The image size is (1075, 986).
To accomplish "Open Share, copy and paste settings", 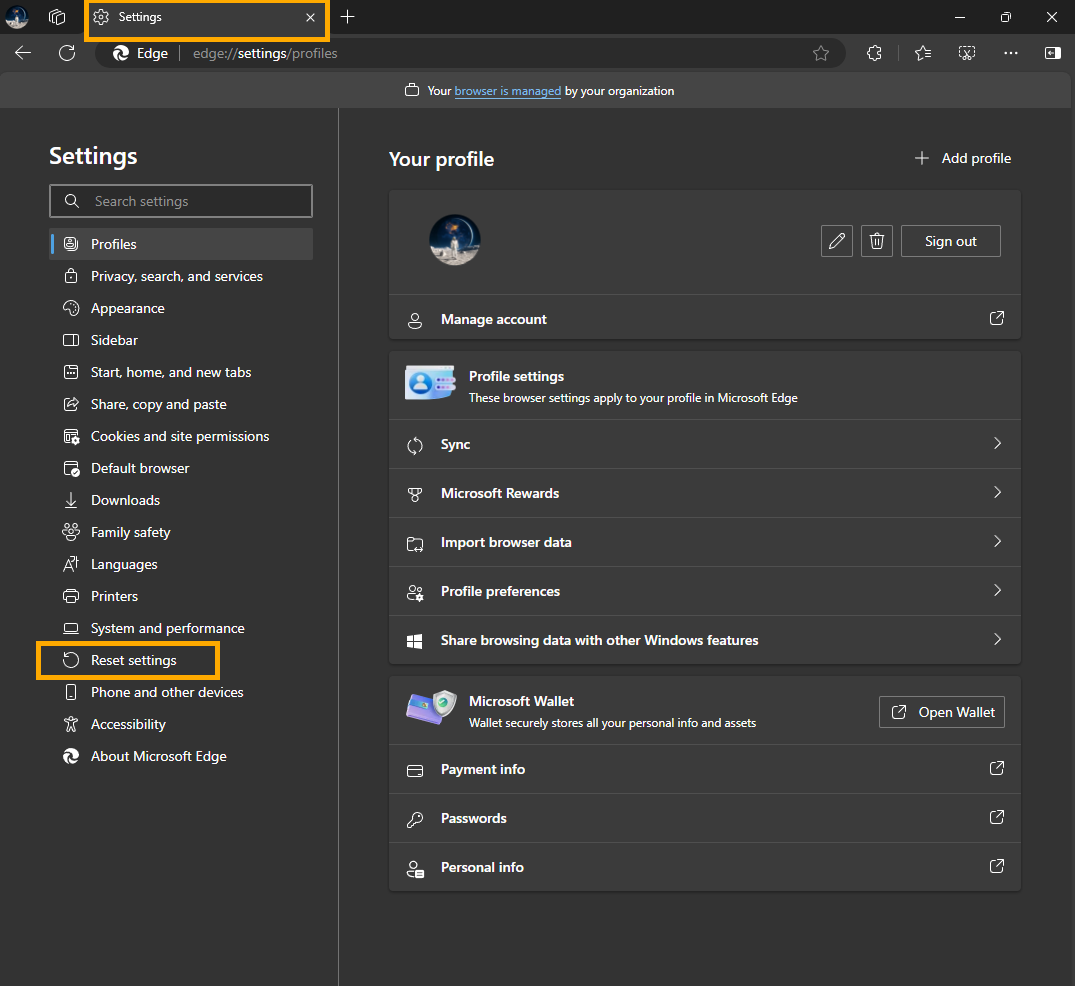I will [x=182, y=405].
